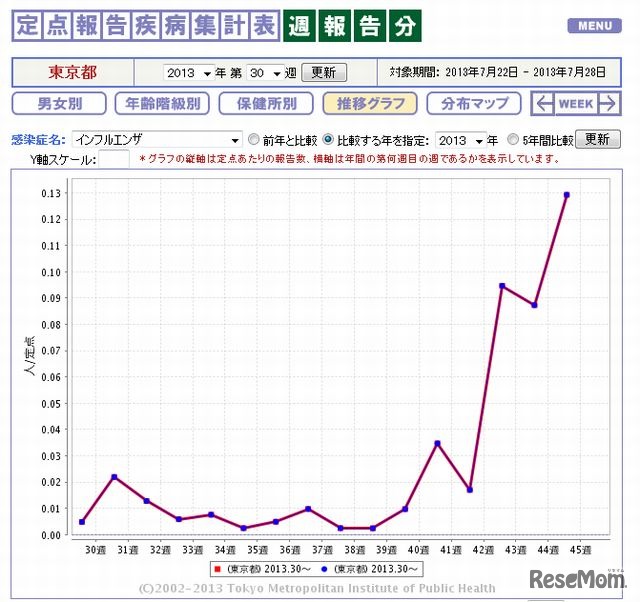The image size is (640, 602).
Task: Expand the インフルエンザ disease dropdown
Action: (x=157, y=140)
